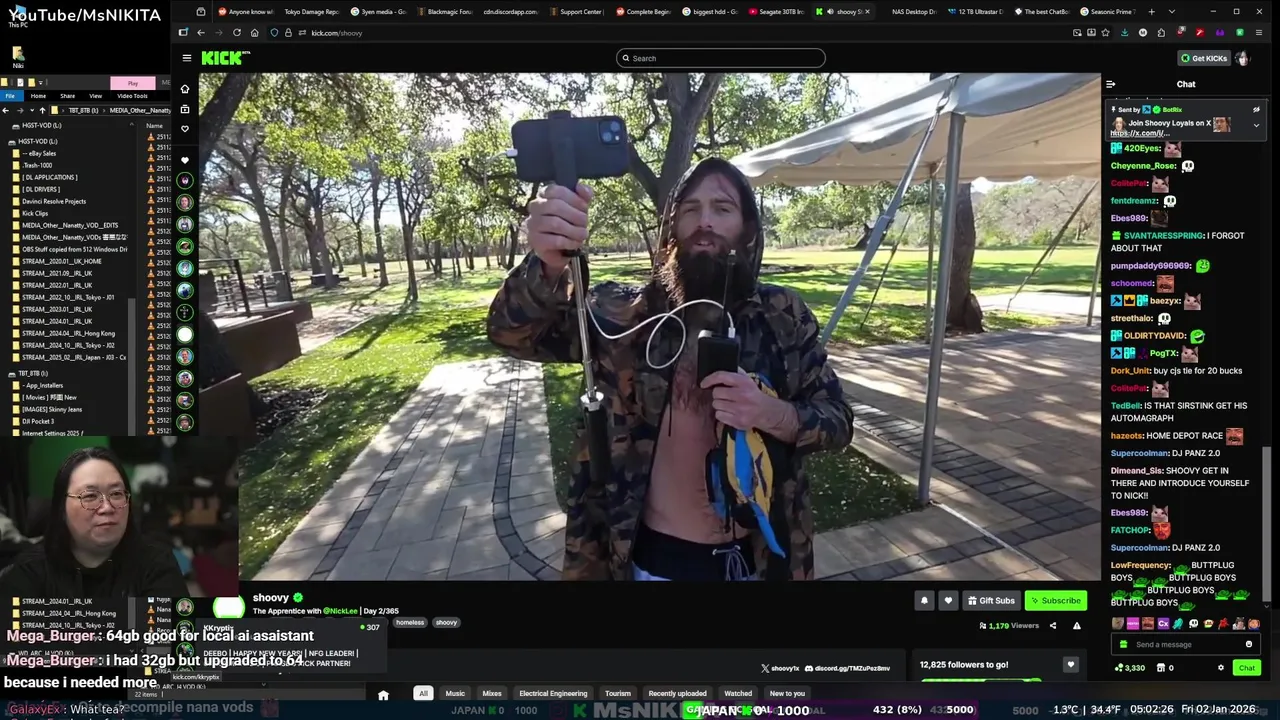This screenshot has width=1280, height=720.
Task: Click the green Subscribe button
Action: (1055, 601)
